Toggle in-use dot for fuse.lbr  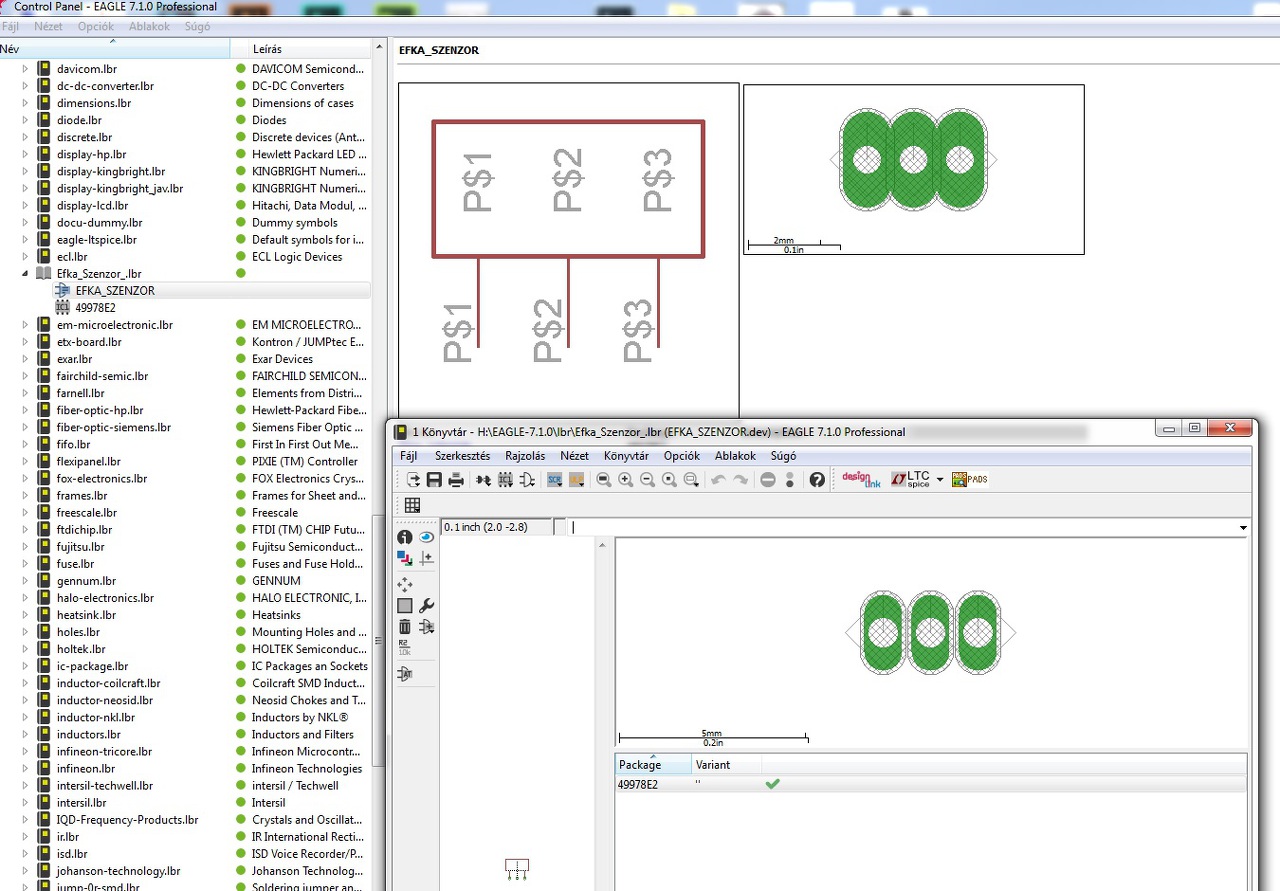(x=241, y=564)
